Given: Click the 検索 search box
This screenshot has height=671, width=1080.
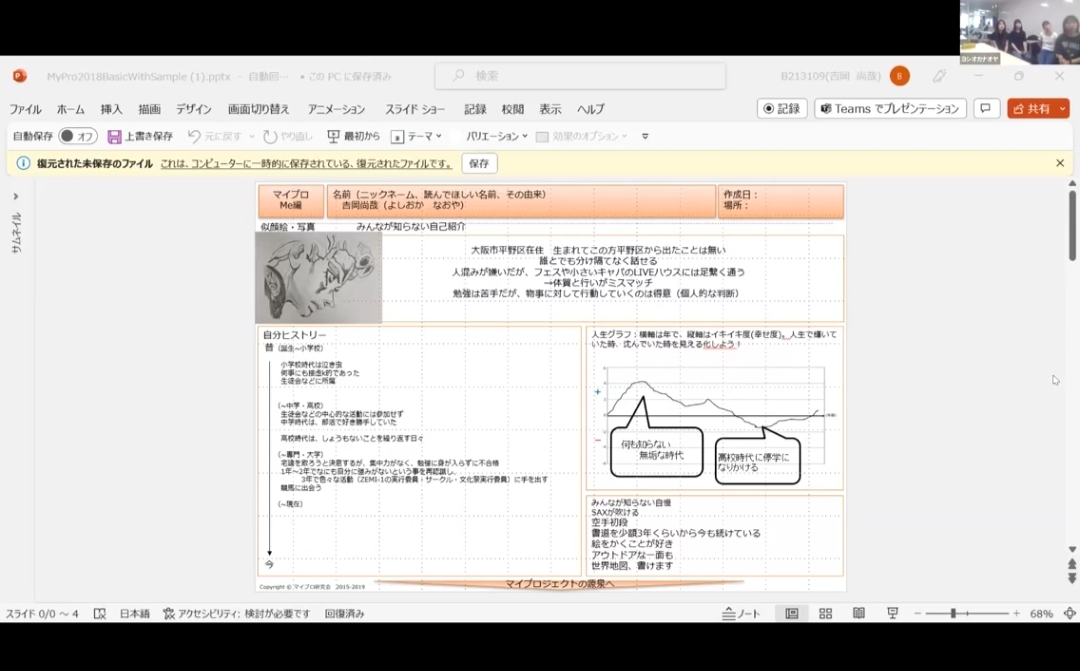Looking at the screenshot, I should [x=580, y=76].
